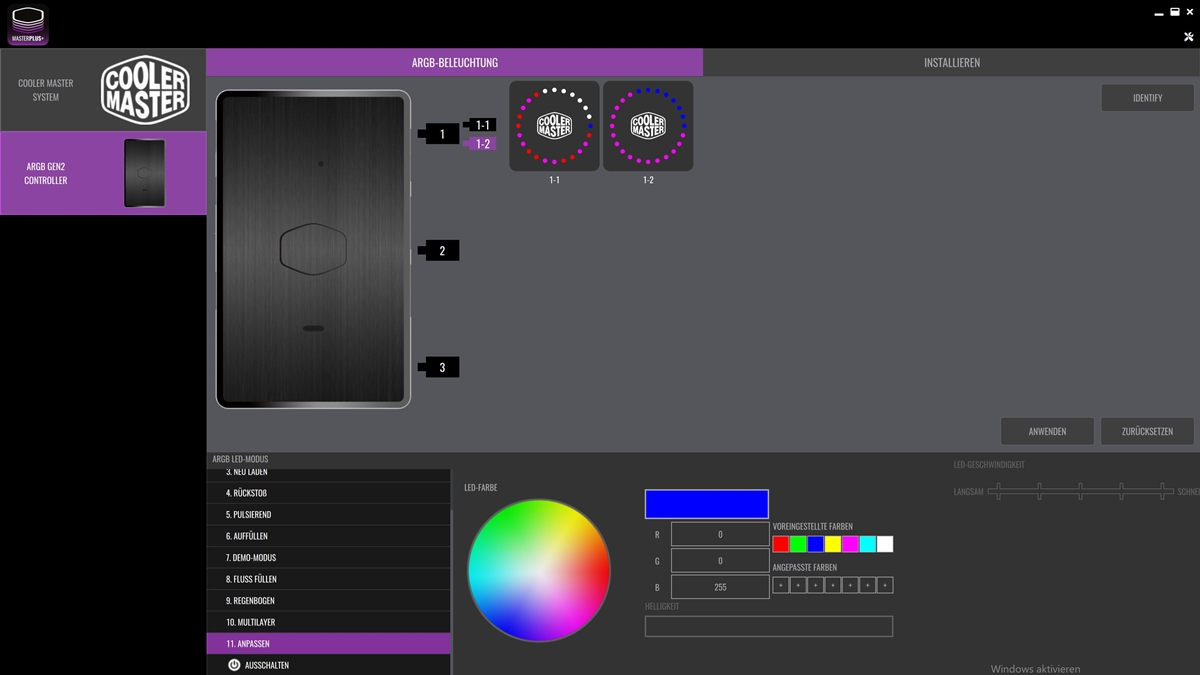Maximize the MasterPlus window
The image size is (1200, 675).
click(x=1174, y=13)
